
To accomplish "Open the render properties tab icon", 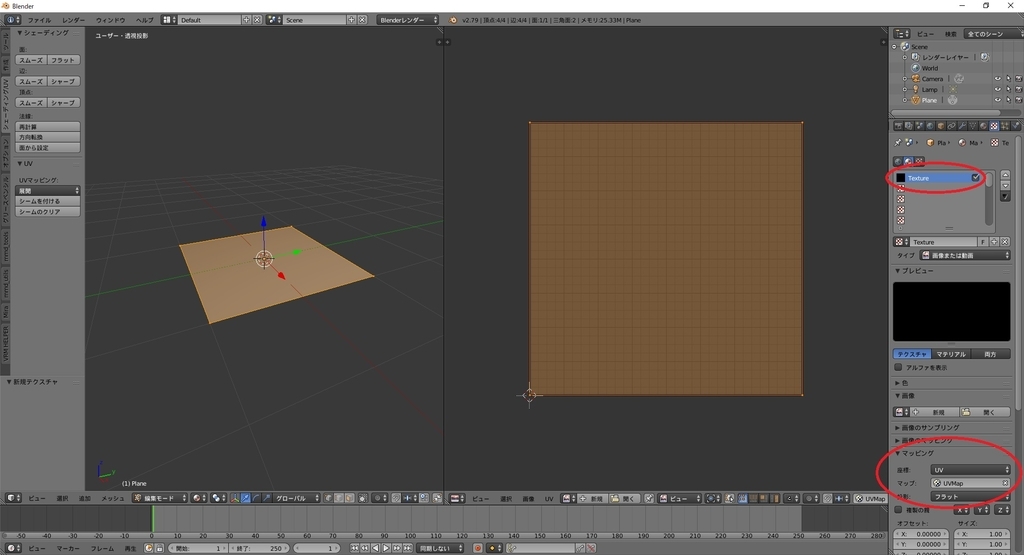I will tap(898, 126).
